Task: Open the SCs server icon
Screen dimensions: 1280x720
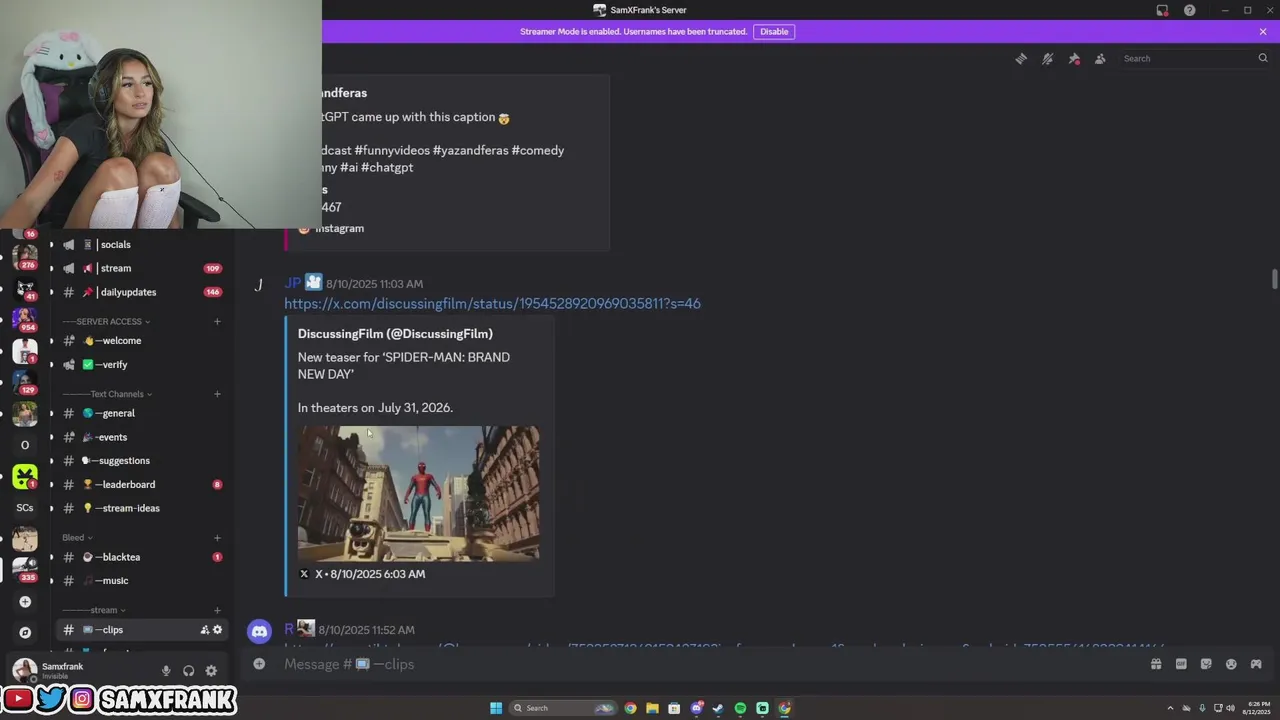Action: pos(25,508)
